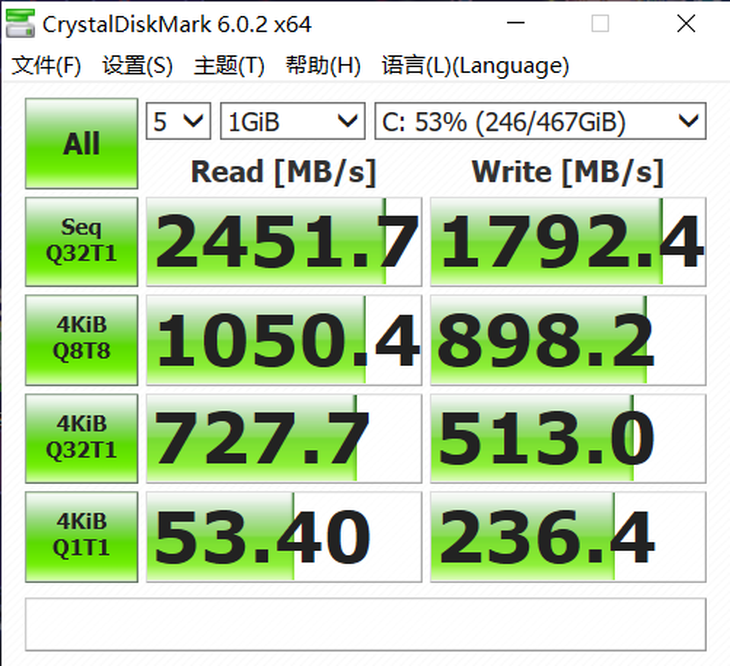Run all benchmarks with All button
This screenshot has width=730, height=666.
[81, 143]
